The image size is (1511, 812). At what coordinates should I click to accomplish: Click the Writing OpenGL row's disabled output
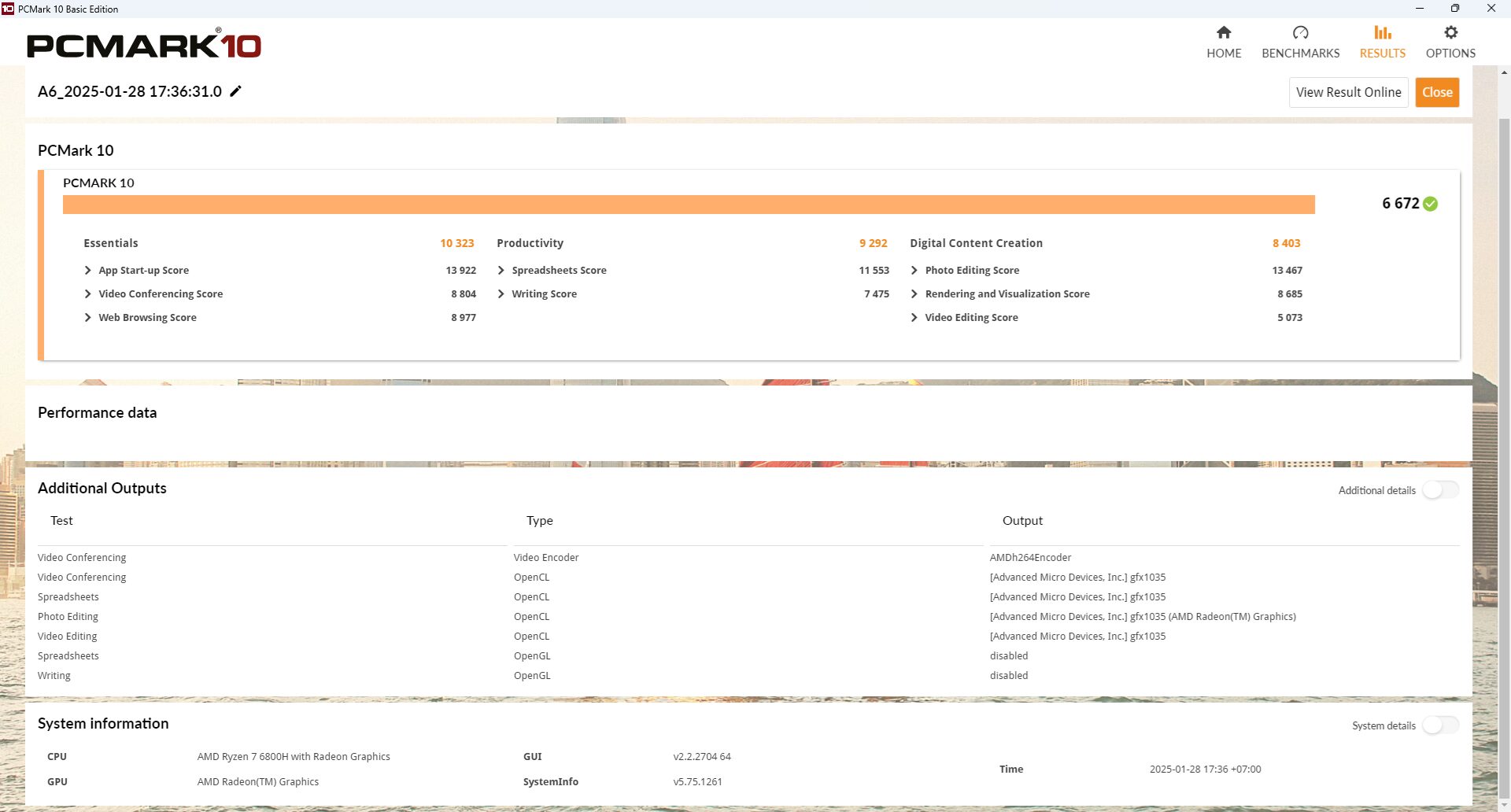[x=1009, y=675]
